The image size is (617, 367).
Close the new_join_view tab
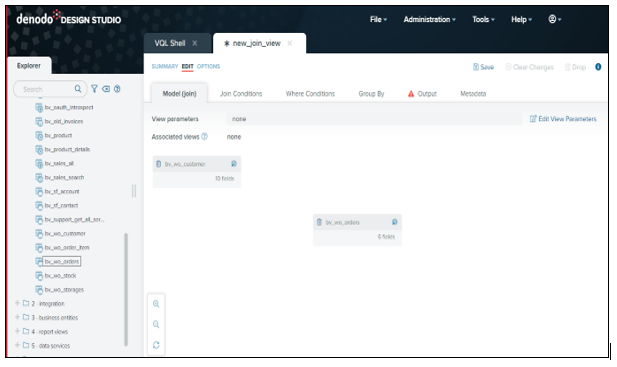point(290,43)
